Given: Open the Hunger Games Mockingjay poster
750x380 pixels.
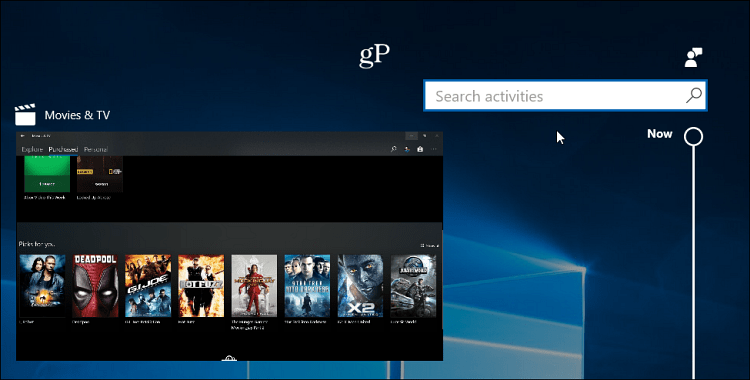Looking at the screenshot, I should [x=254, y=286].
